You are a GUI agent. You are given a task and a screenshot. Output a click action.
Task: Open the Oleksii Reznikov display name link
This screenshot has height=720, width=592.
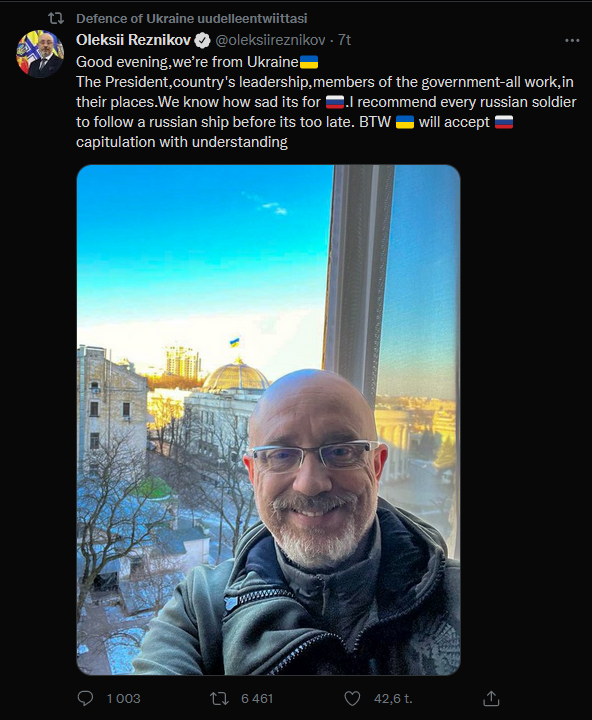coord(133,40)
